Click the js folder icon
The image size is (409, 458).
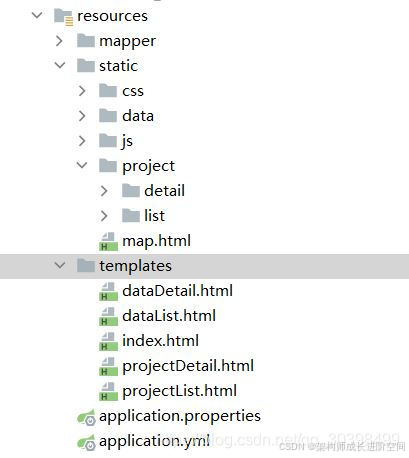pos(108,140)
